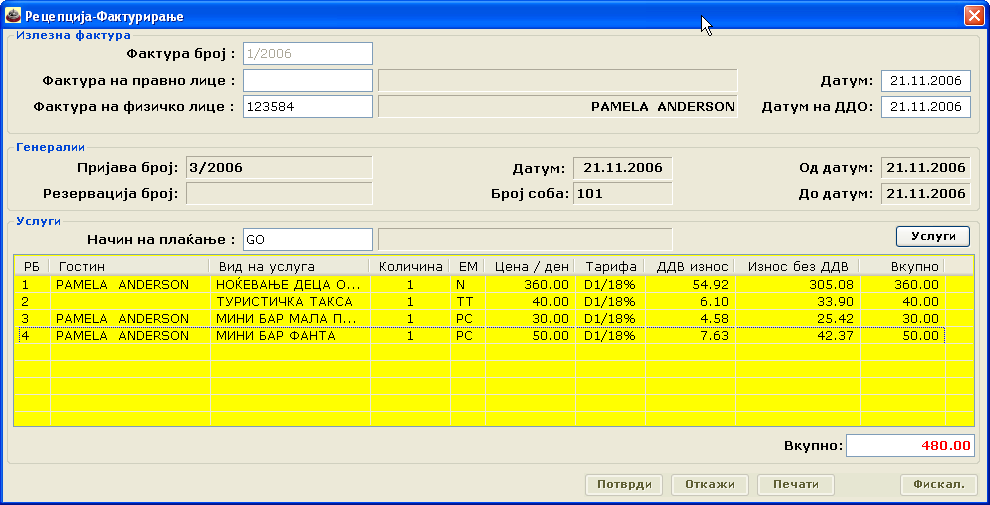Click the Фактура на физичко лице field
Viewport: 990px width, 505px height.
click(307, 106)
